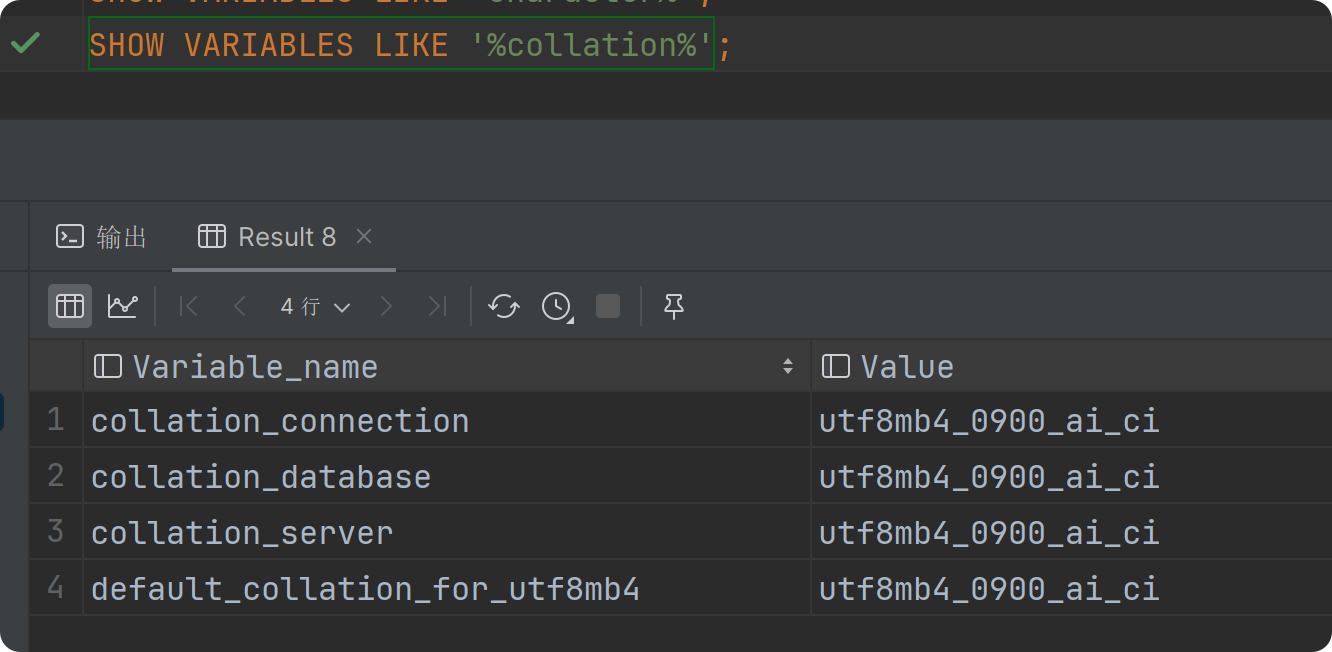The image size is (1332, 652).
Task: Switch to the 输出 output tab
Action: click(x=102, y=237)
